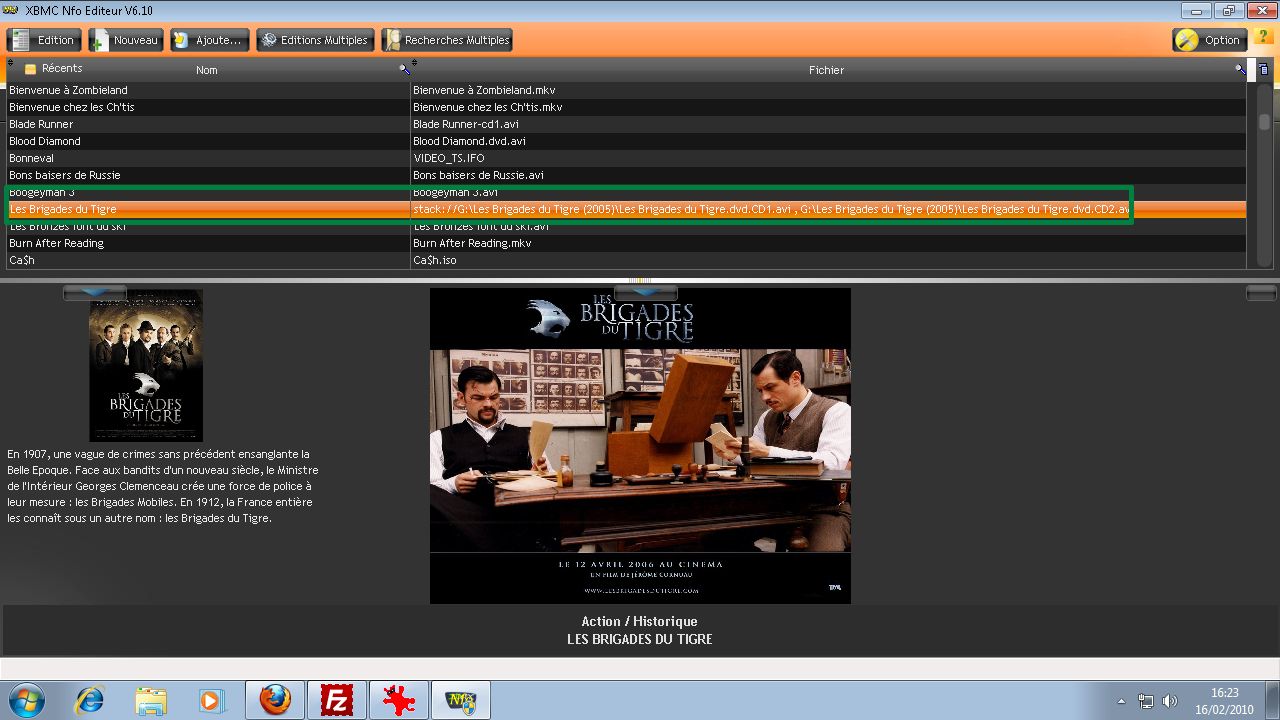Viewport: 1280px width, 720px height.
Task: Click the taskbar clock showing 16:23
Action: point(1225,700)
